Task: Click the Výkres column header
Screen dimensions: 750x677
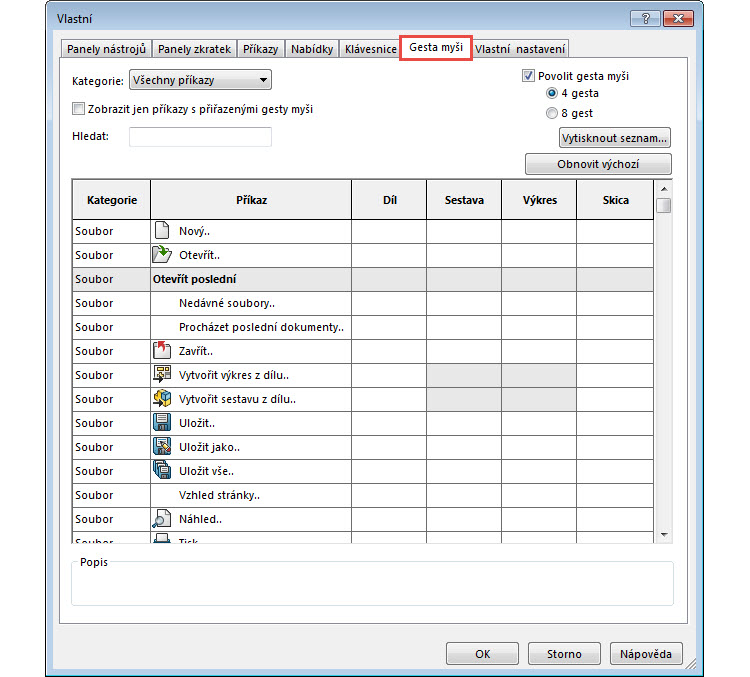Action: 539,200
